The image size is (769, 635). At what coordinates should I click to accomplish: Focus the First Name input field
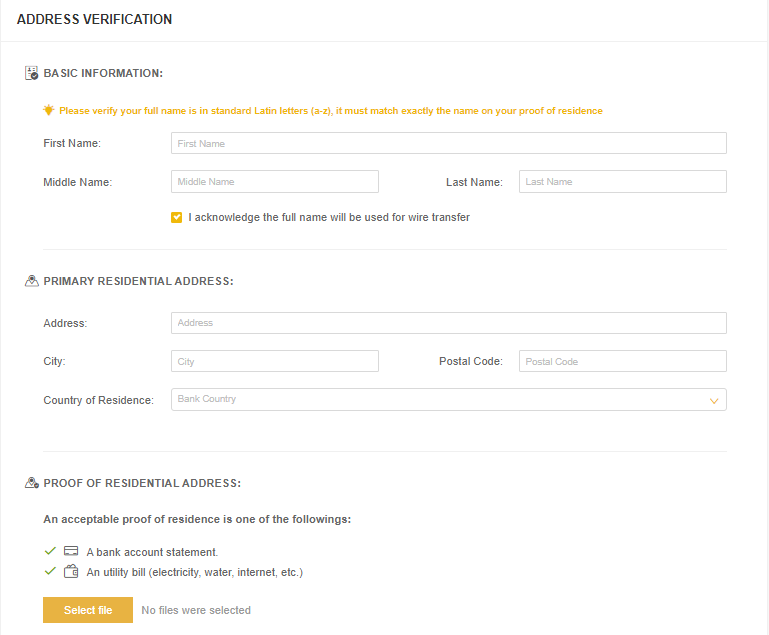click(x=449, y=143)
